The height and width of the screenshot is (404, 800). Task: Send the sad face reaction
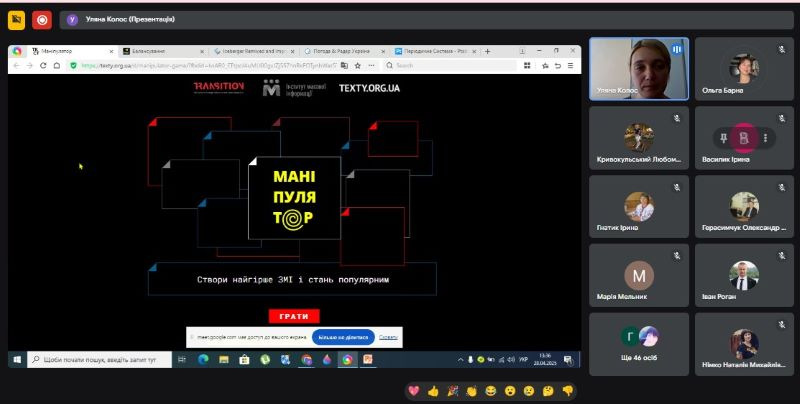tap(529, 391)
